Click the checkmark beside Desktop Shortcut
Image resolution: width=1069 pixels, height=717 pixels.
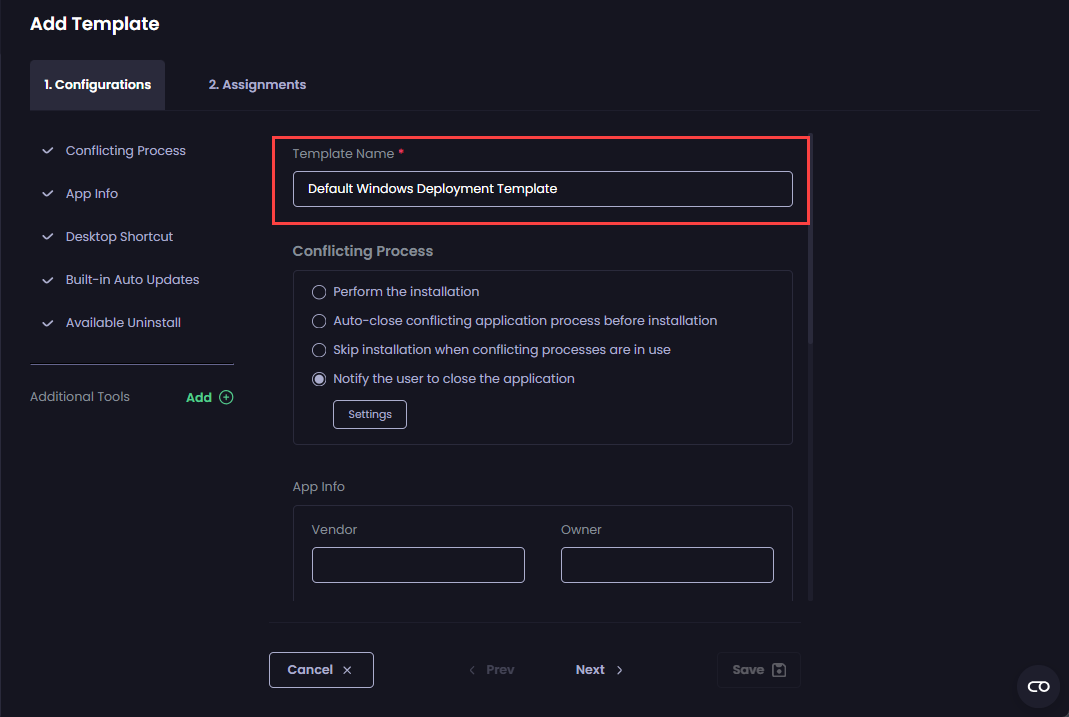47,236
